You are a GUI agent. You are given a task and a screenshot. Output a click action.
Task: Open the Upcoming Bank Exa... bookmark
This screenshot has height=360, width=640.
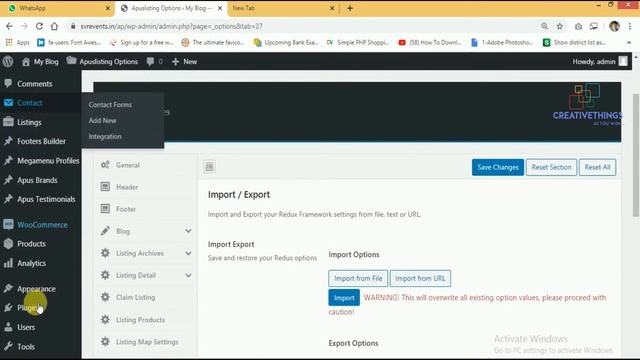[x=286, y=42]
